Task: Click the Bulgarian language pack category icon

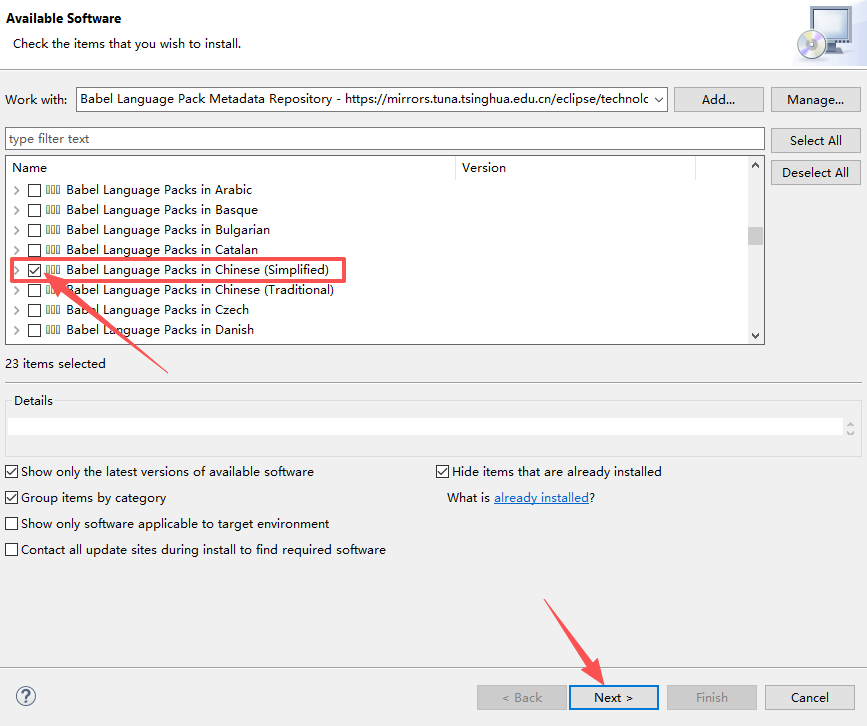Action: [x=53, y=229]
